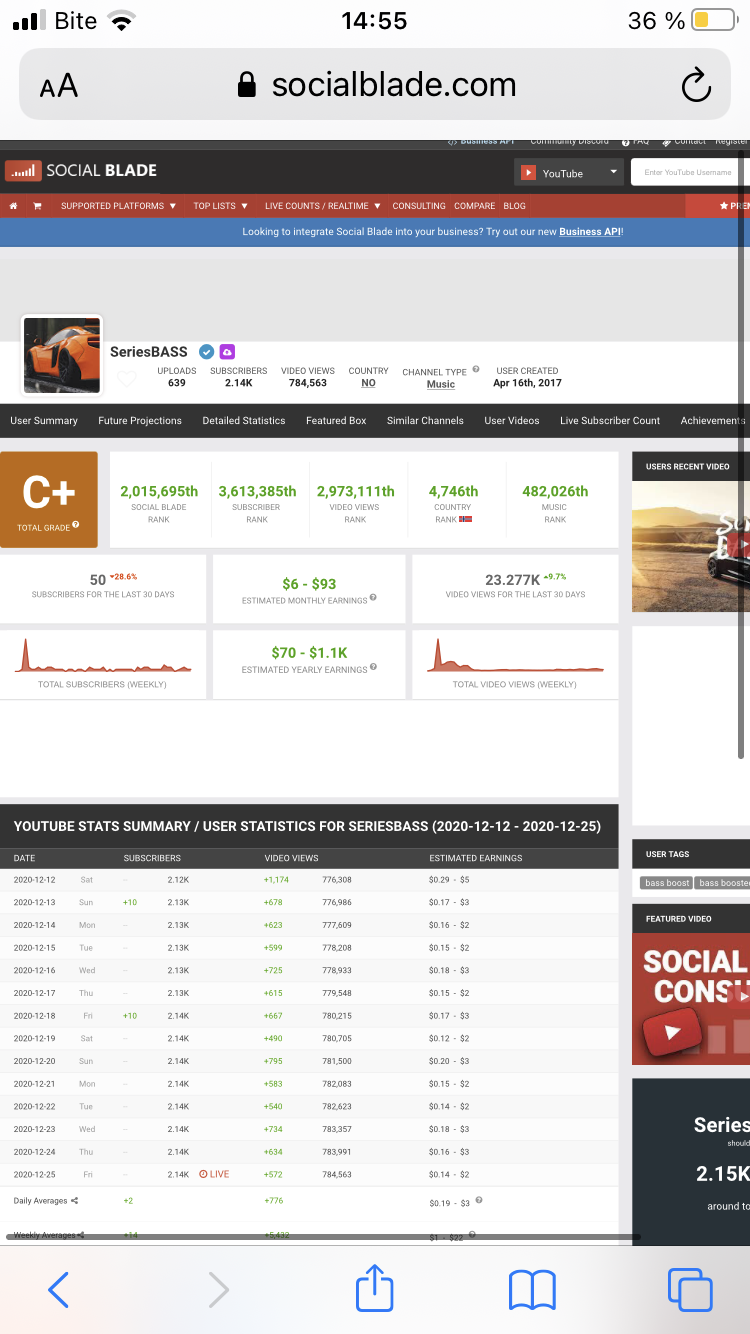Focus the Enter YouTube Username search field
The width and height of the screenshot is (750, 1334).
(x=690, y=172)
